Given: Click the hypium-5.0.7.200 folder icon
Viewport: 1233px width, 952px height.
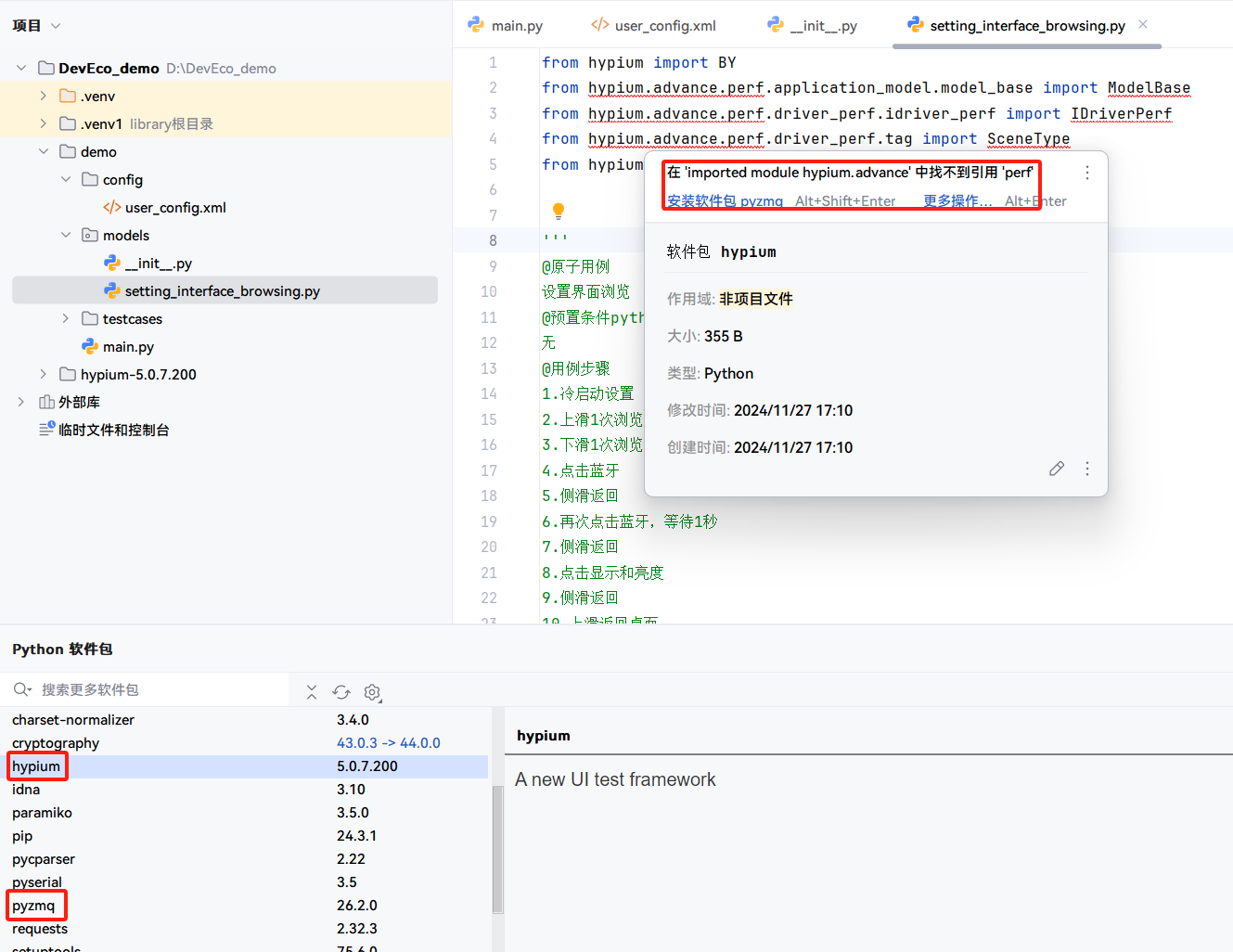Looking at the screenshot, I should point(68,374).
